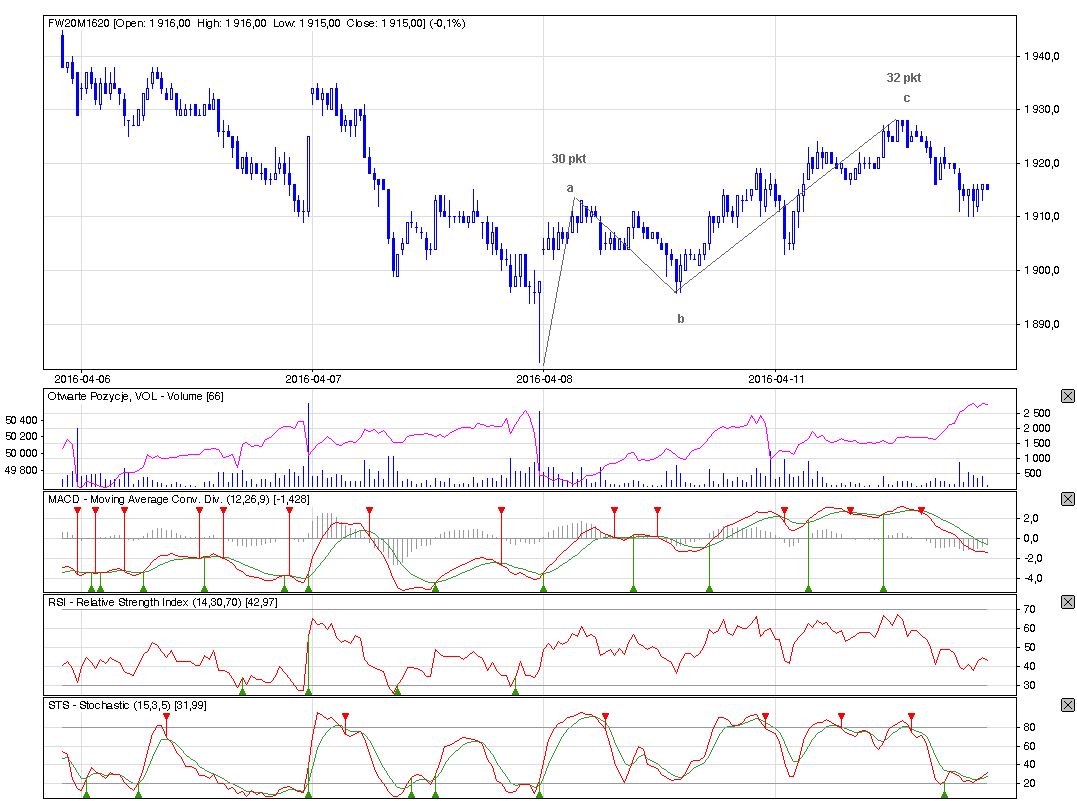The image size is (1077, 801).
Task: Close the STS Stochastic panel
Action: (1067, 706)
